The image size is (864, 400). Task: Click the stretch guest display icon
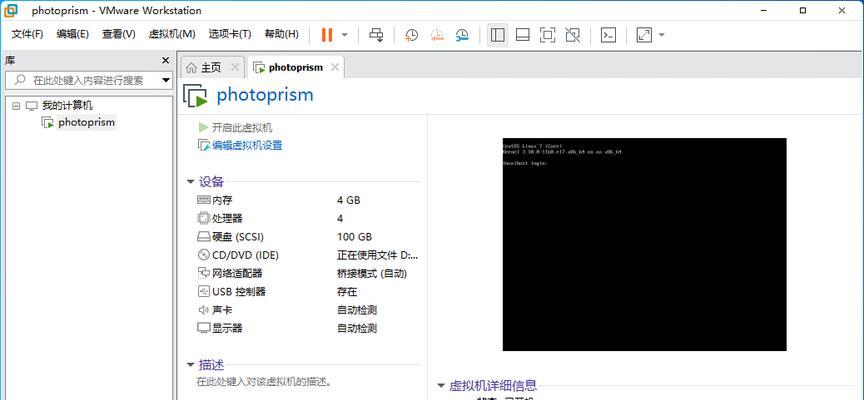[x=644, y=35]
